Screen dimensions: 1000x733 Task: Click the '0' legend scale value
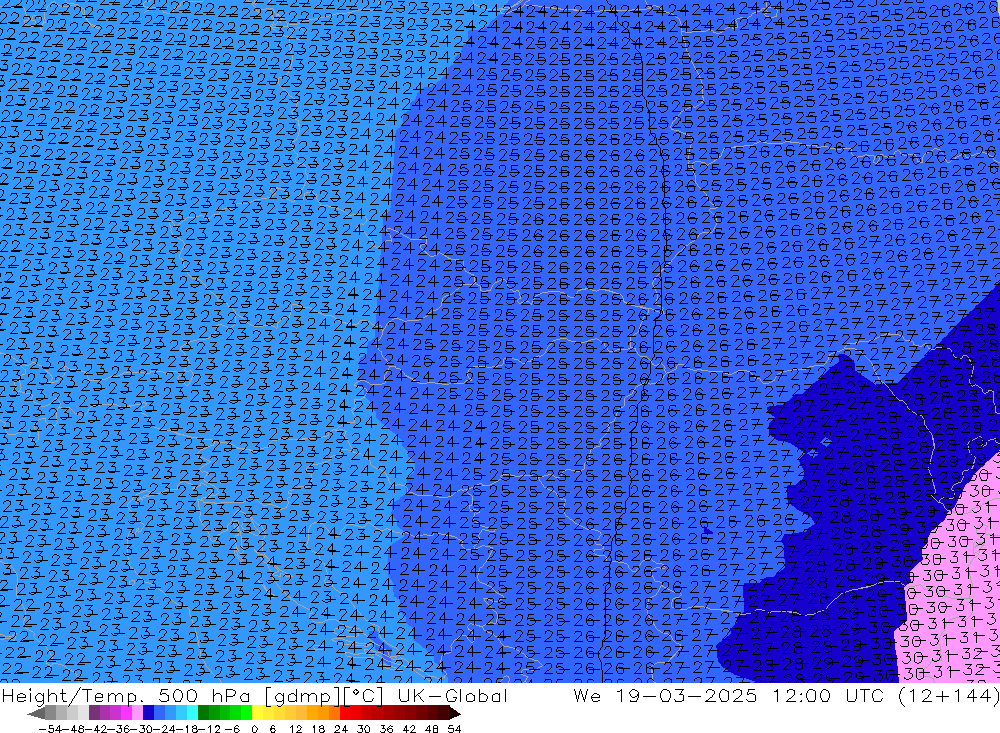tap(254, 729)
